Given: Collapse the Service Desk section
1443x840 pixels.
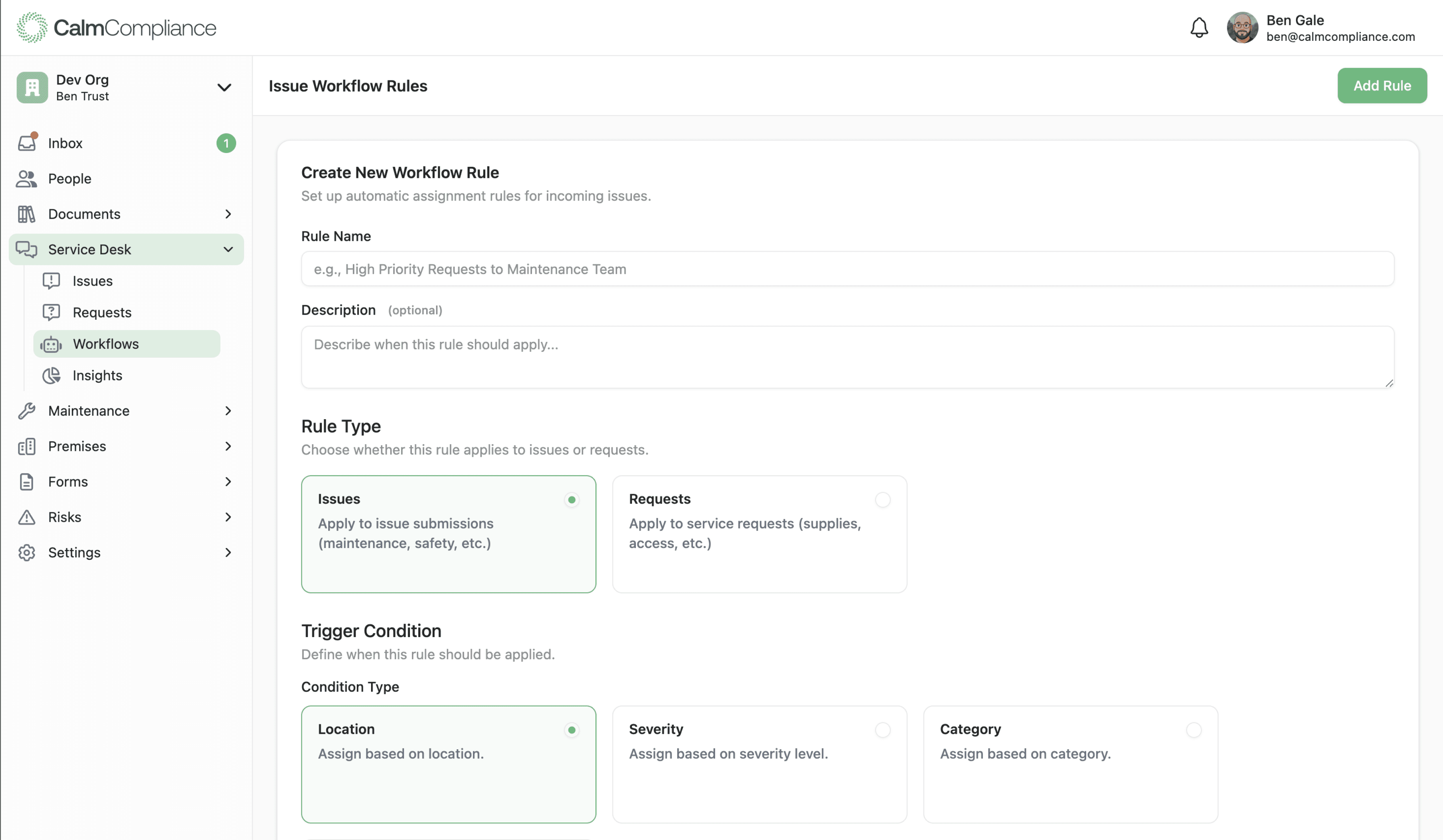Looking at the screenshot, I should pyautogui.click(x=228, y=250).
